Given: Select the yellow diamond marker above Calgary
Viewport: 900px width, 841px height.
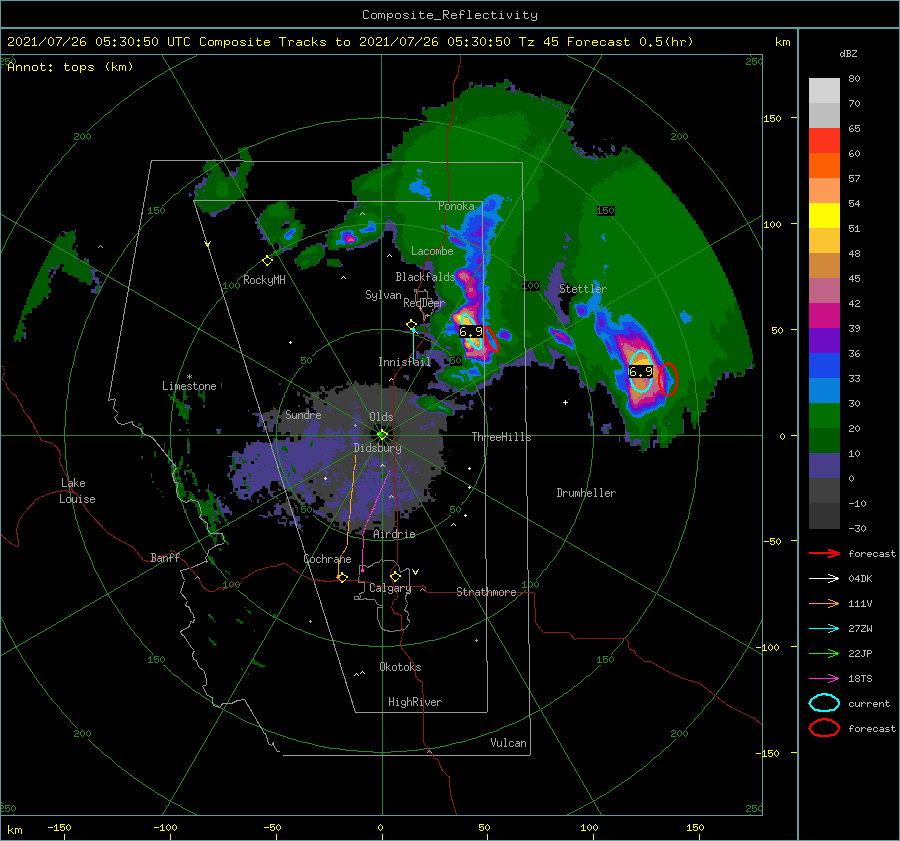Looking at the screenshot, I should pyautogui.click(x=395, y=576).
